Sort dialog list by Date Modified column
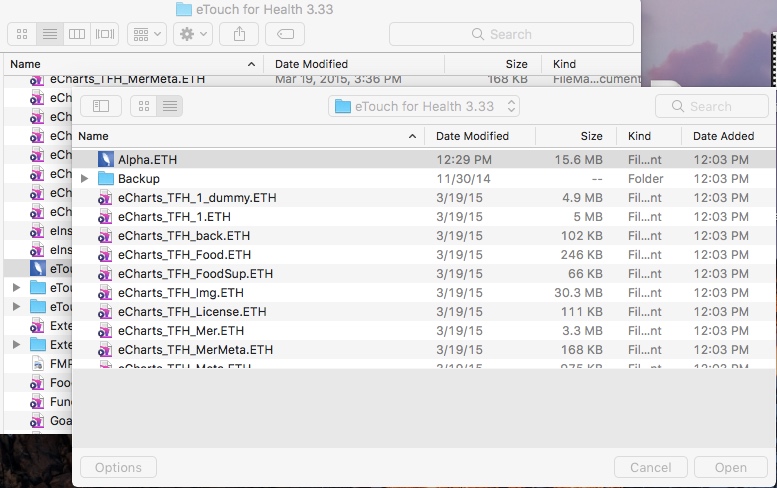This screenshot has width=777, height=488. tap(480, 136)
